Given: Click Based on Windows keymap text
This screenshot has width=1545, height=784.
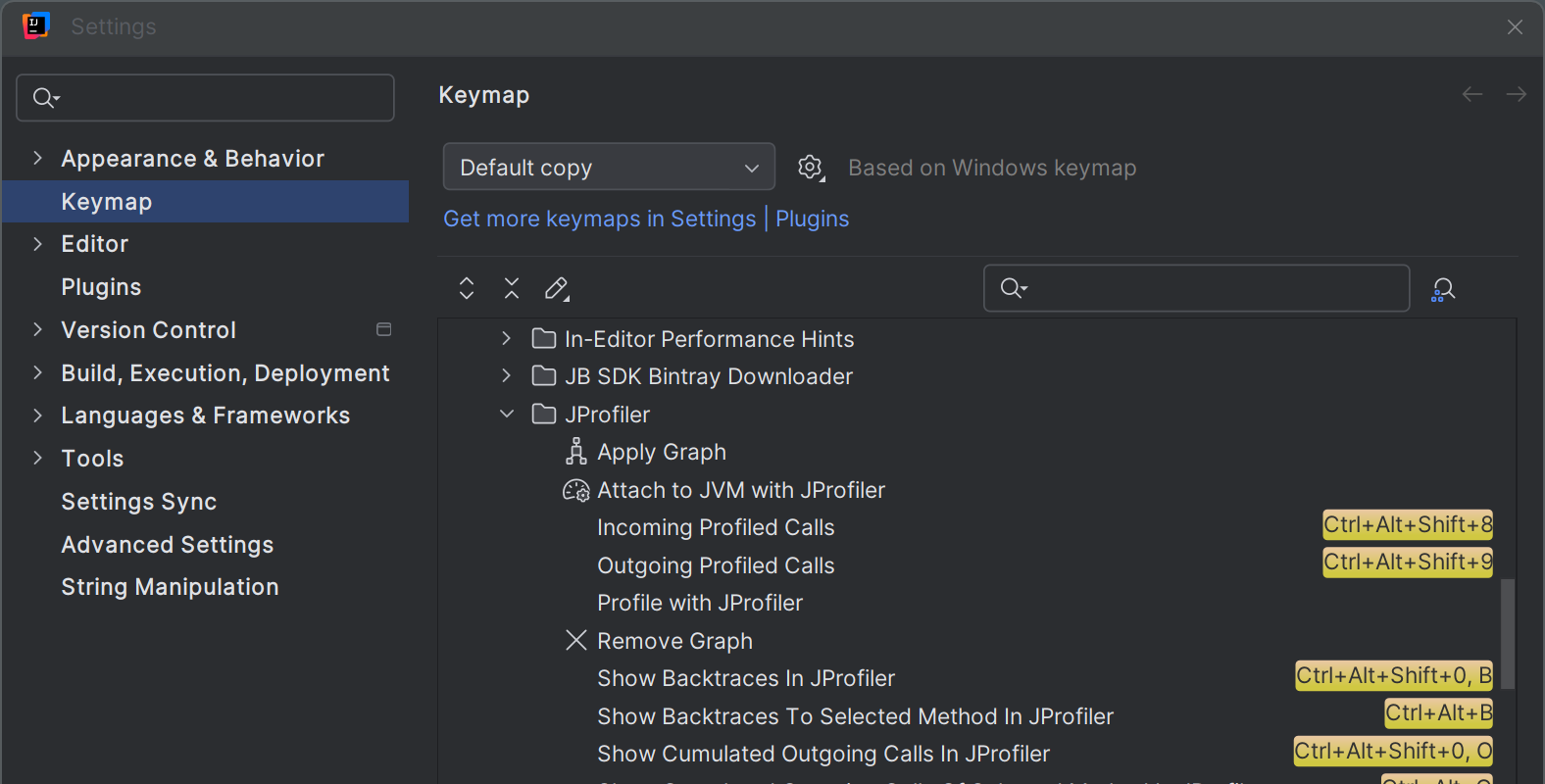Looking at the screenshot, I should [x=992, y=168].
